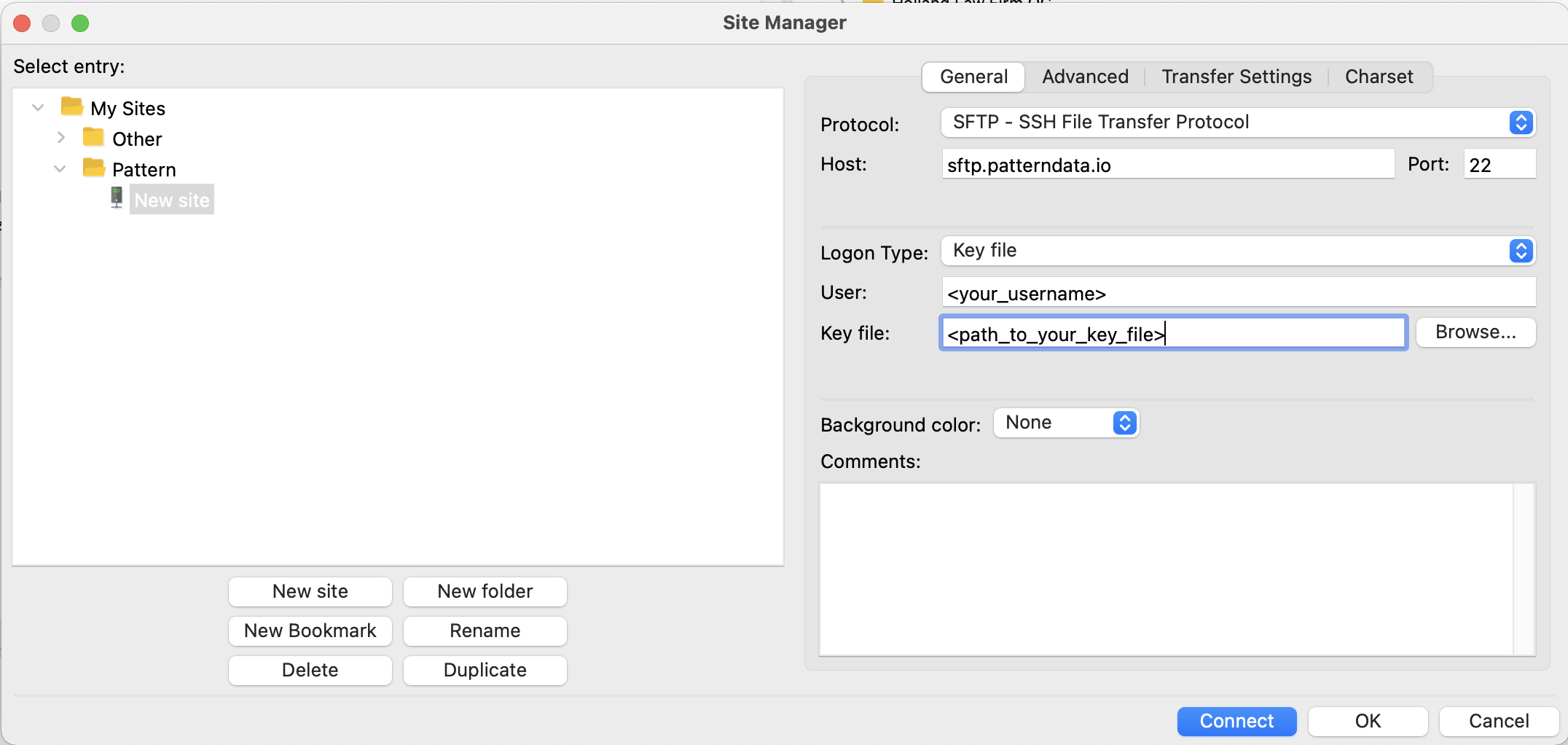Switch to the Advanced tab
This screenshot has width=1568, height=745.
[1085, 77]
